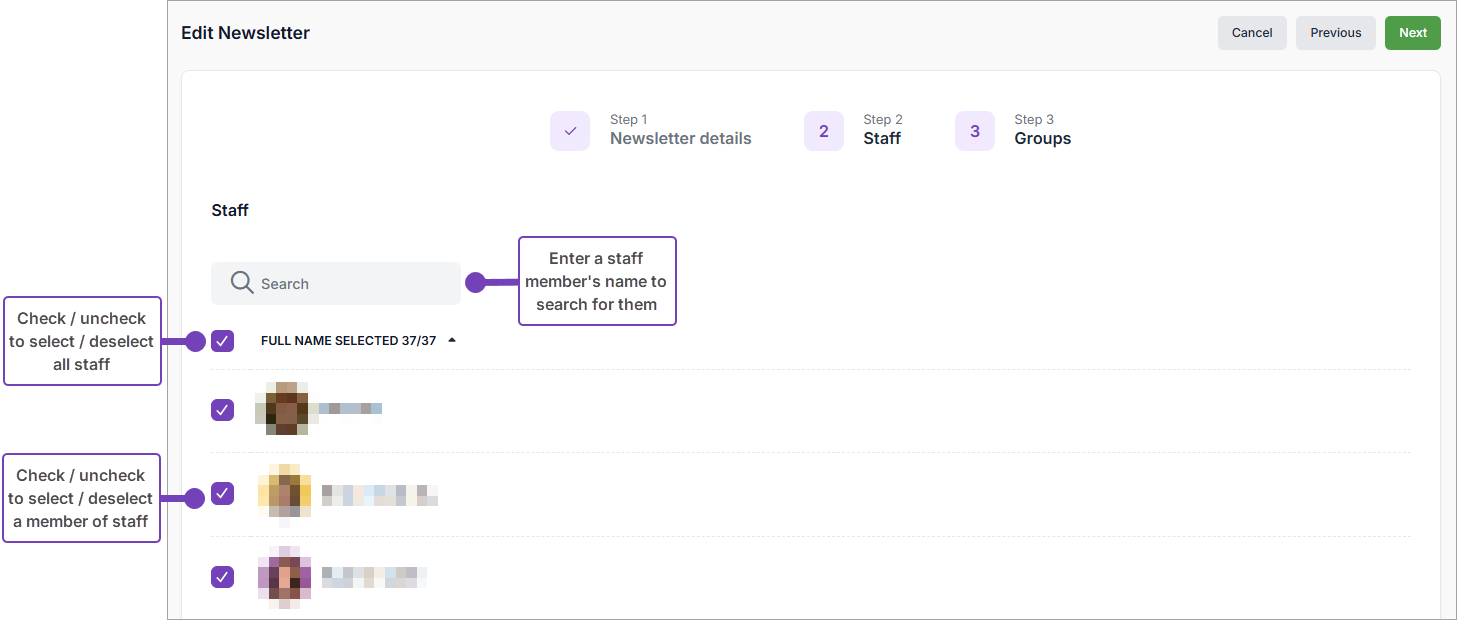Click the Previous button
Screen dimensions: 1457x620
click(x=1335, y=33)
